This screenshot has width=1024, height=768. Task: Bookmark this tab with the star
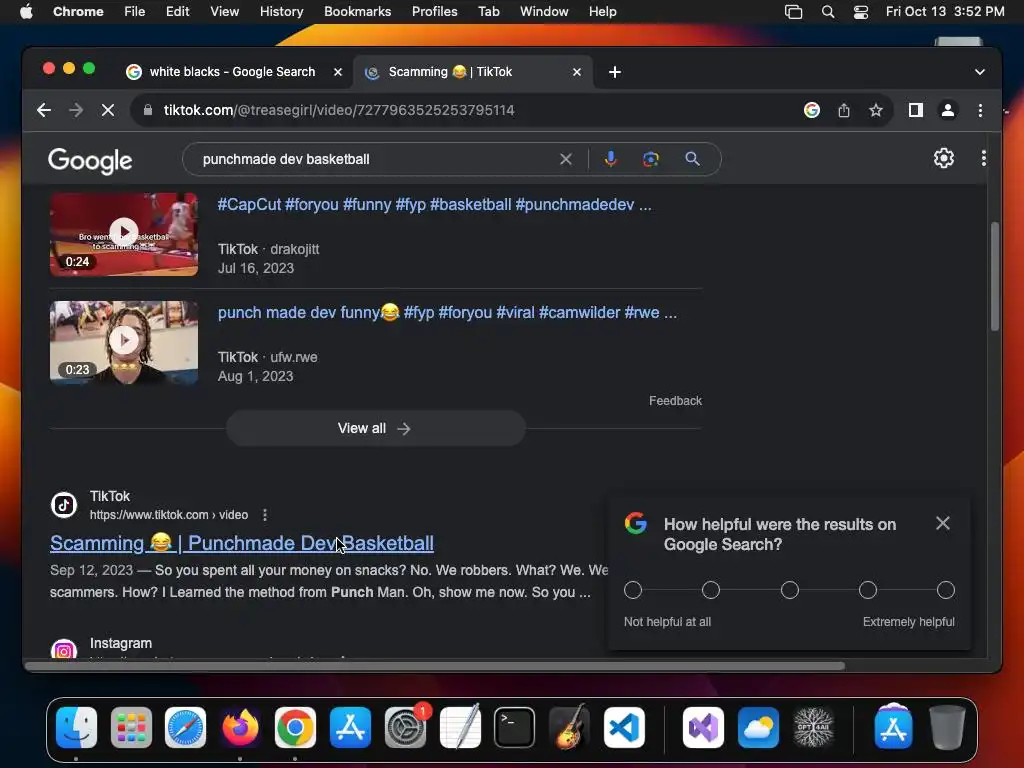876,110
